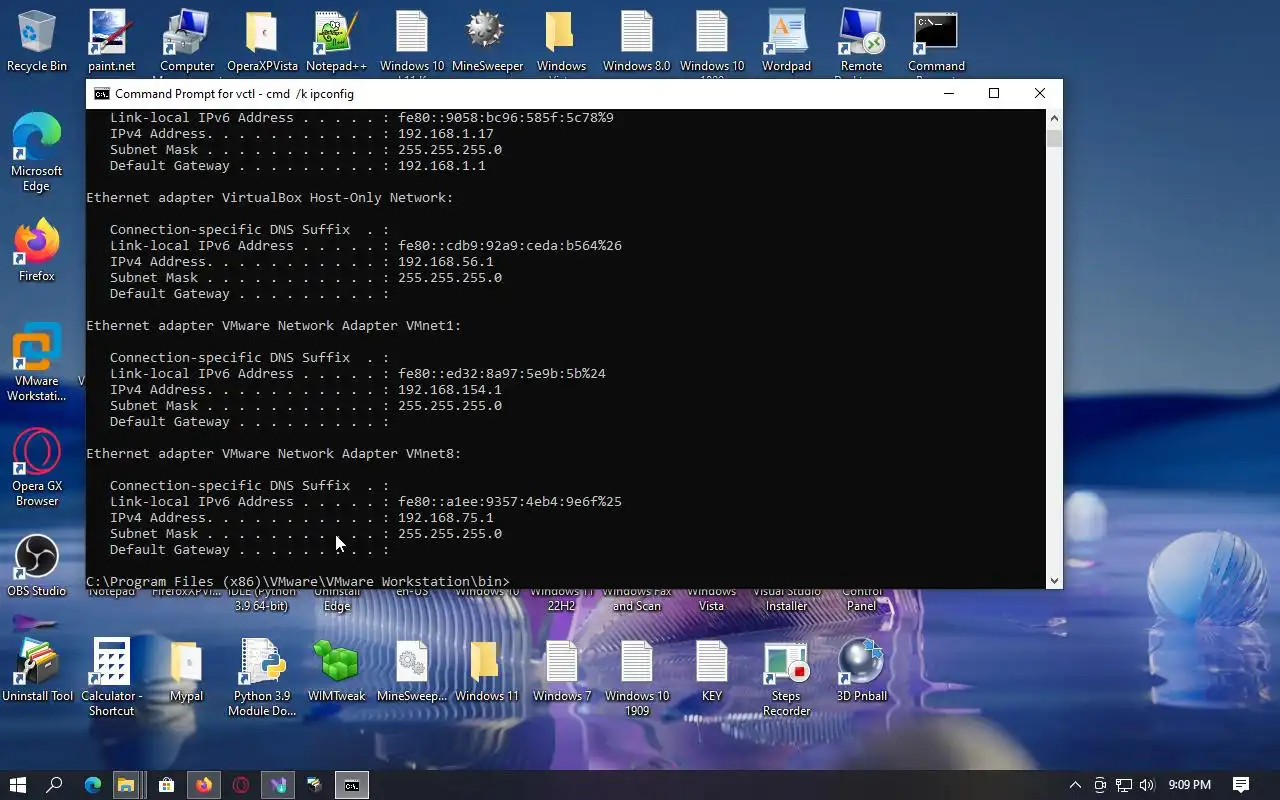
Task: Open the MineSweep... settings file icon in the bottom row
Action: point(412,670)
